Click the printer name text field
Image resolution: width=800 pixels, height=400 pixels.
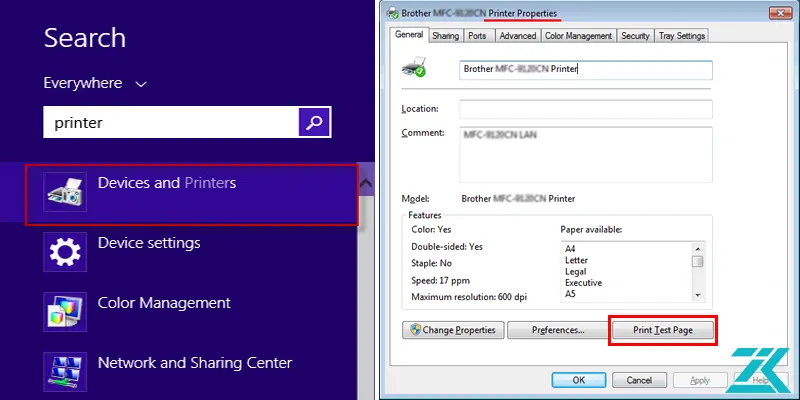point(586,69)
